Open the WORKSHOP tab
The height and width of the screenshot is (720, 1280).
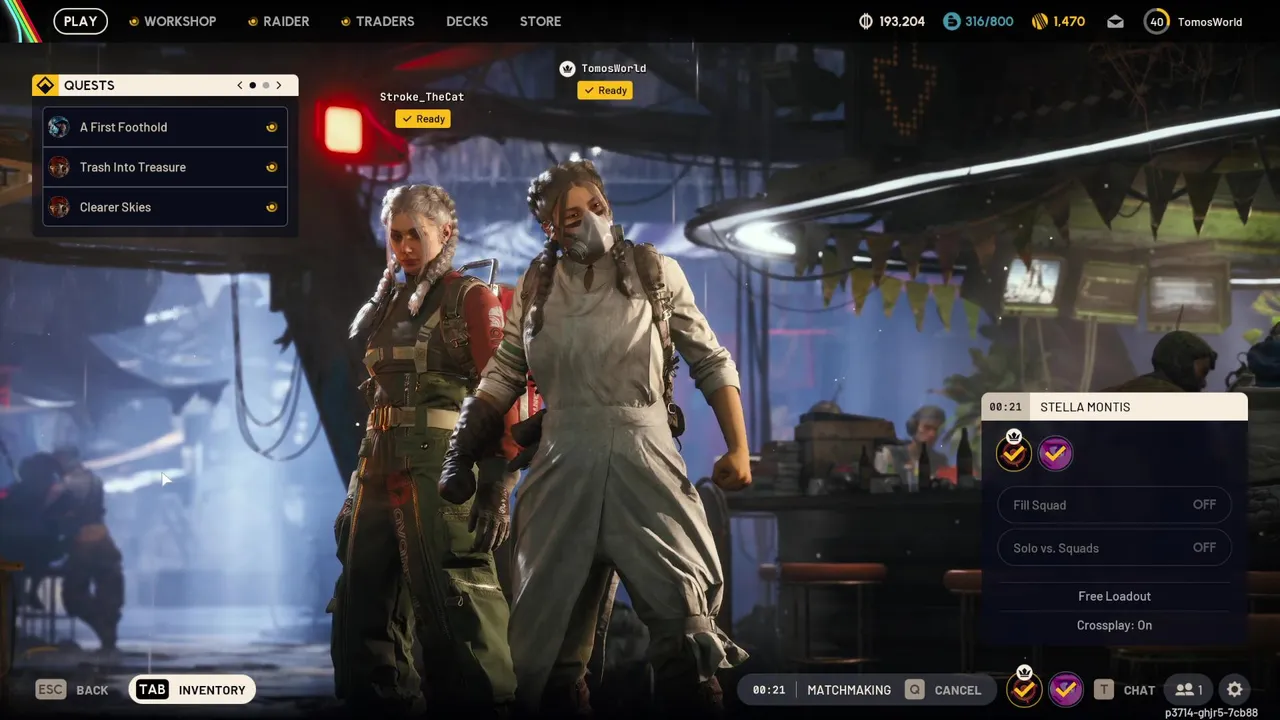172,21
